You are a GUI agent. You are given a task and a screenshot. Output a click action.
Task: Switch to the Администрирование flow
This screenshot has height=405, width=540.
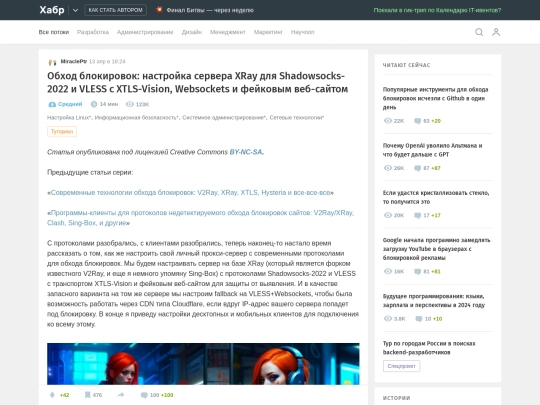145,32
